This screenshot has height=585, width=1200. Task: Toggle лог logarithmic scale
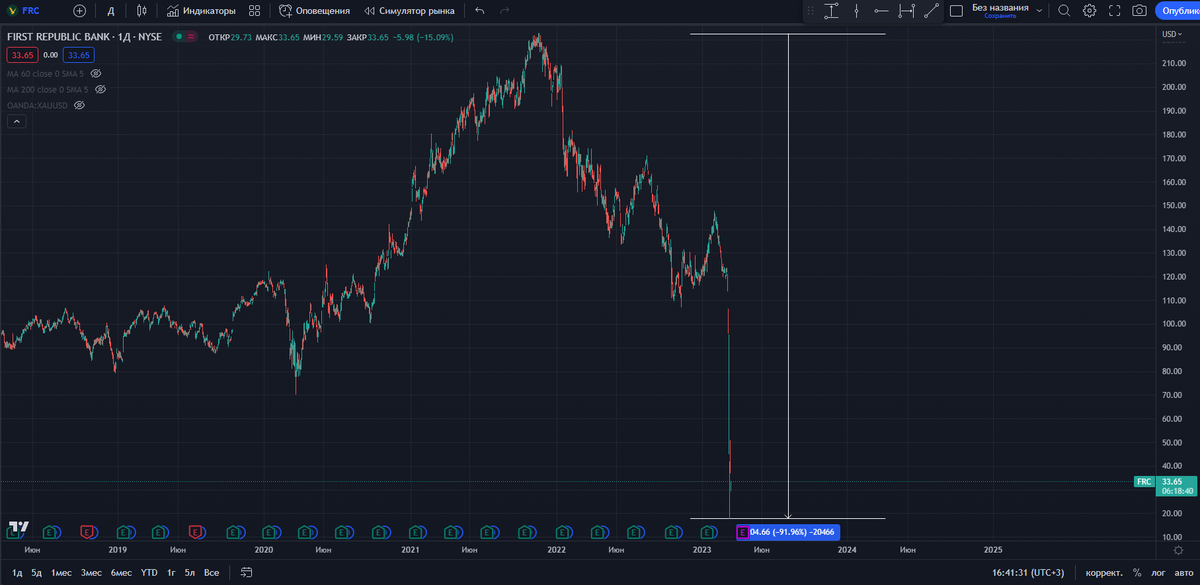point(1156,573)
